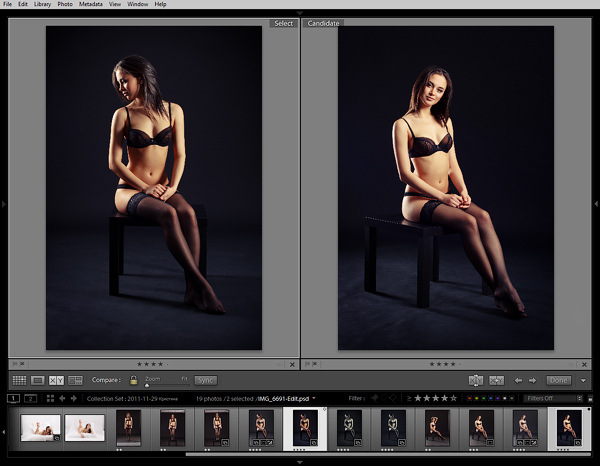The width and height of the screenshot is (600, 466).
Task: Select the XY Compare view icon
Action: 56,380
